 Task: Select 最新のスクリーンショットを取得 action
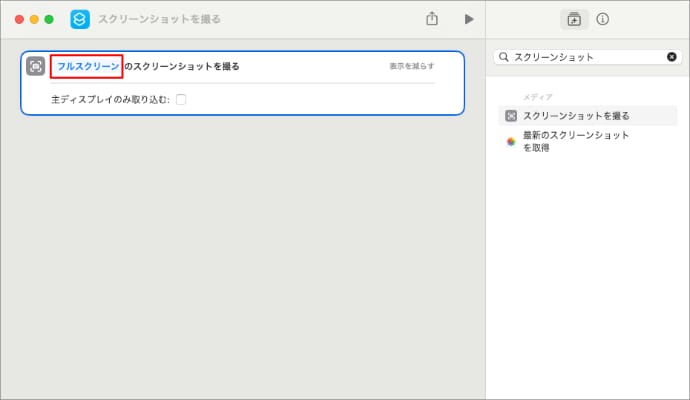pyautogui.click(x=576, y=141)
